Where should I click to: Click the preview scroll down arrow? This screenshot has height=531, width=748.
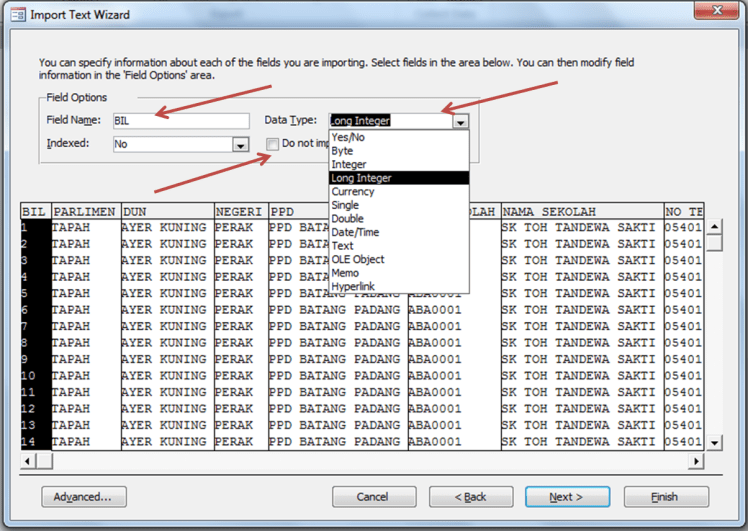coord(714,443)
